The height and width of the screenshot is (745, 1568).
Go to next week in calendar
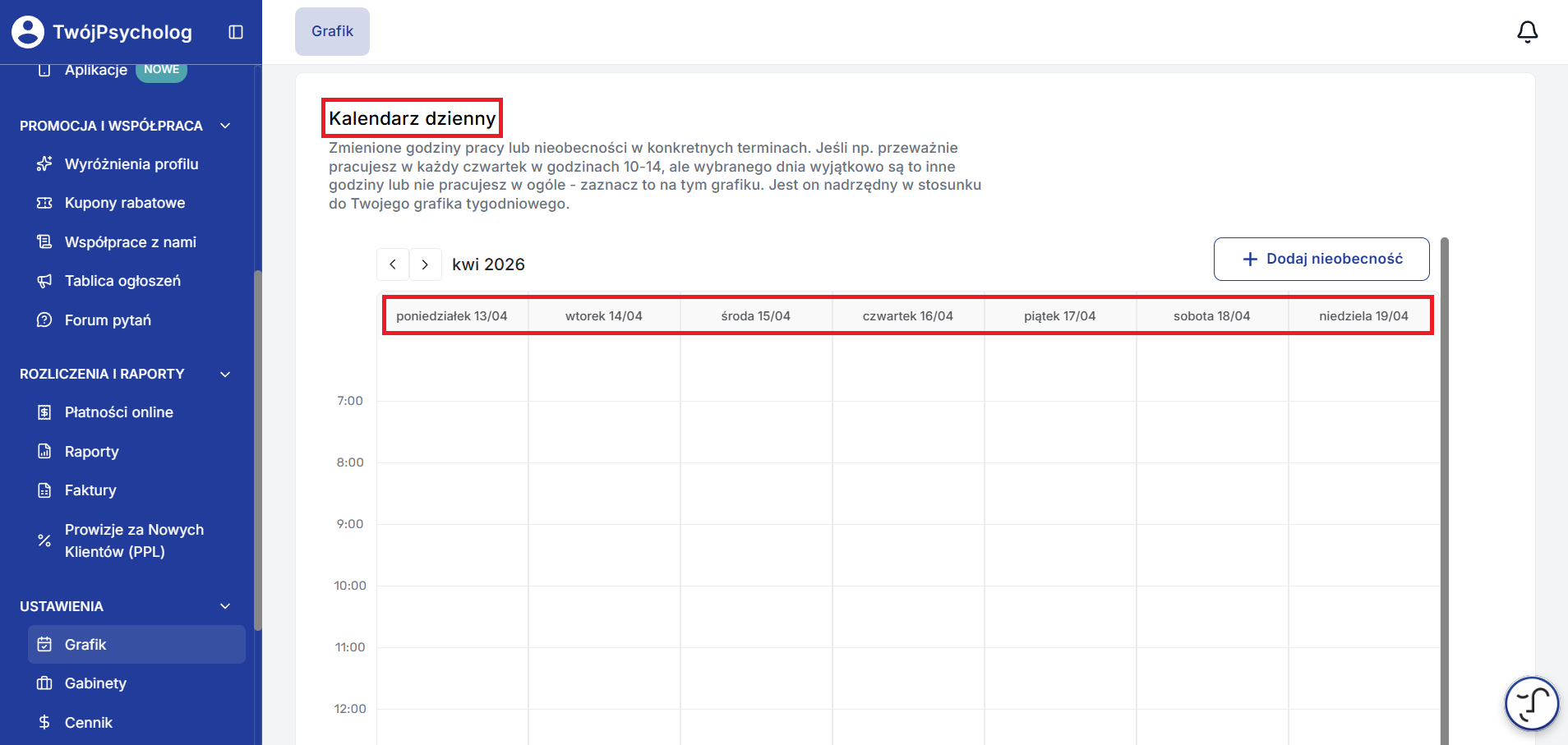pos(425,264)
